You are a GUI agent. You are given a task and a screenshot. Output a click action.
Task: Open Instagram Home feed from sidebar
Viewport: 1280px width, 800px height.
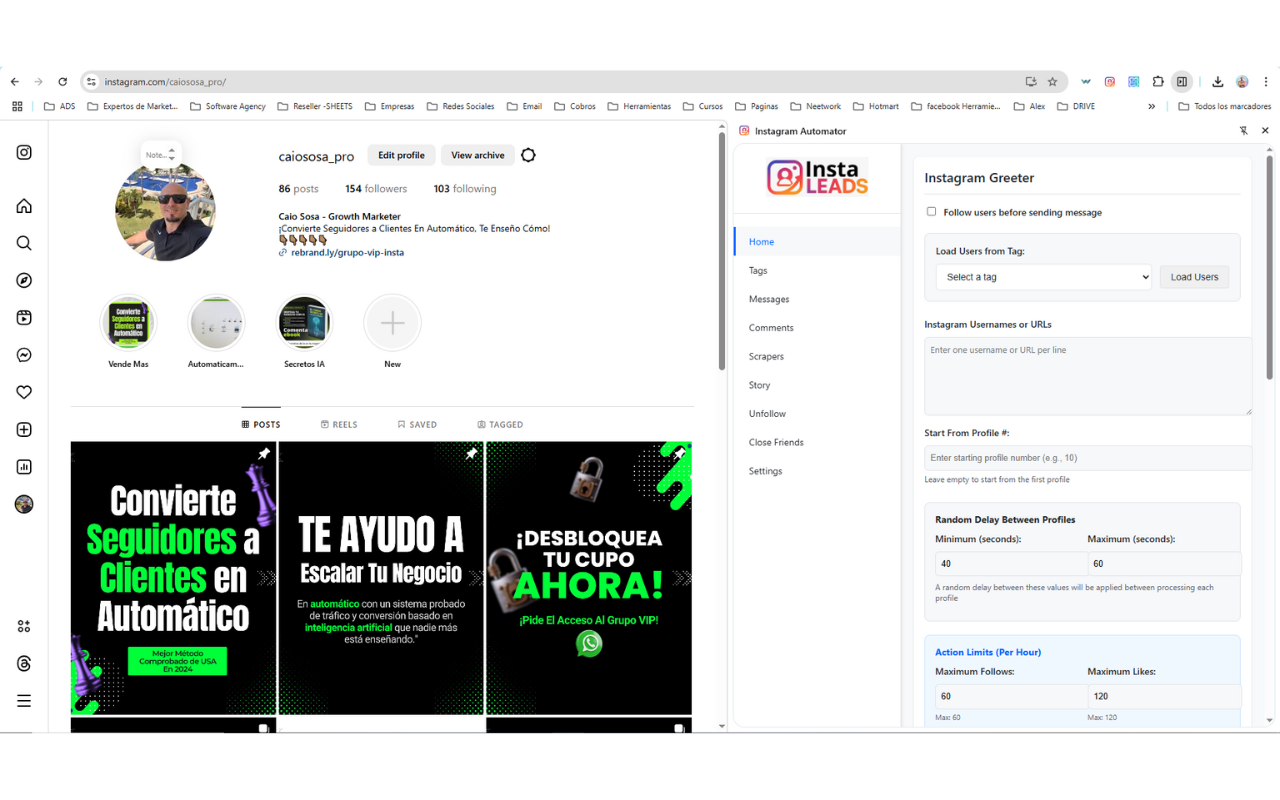click(24, 205)
